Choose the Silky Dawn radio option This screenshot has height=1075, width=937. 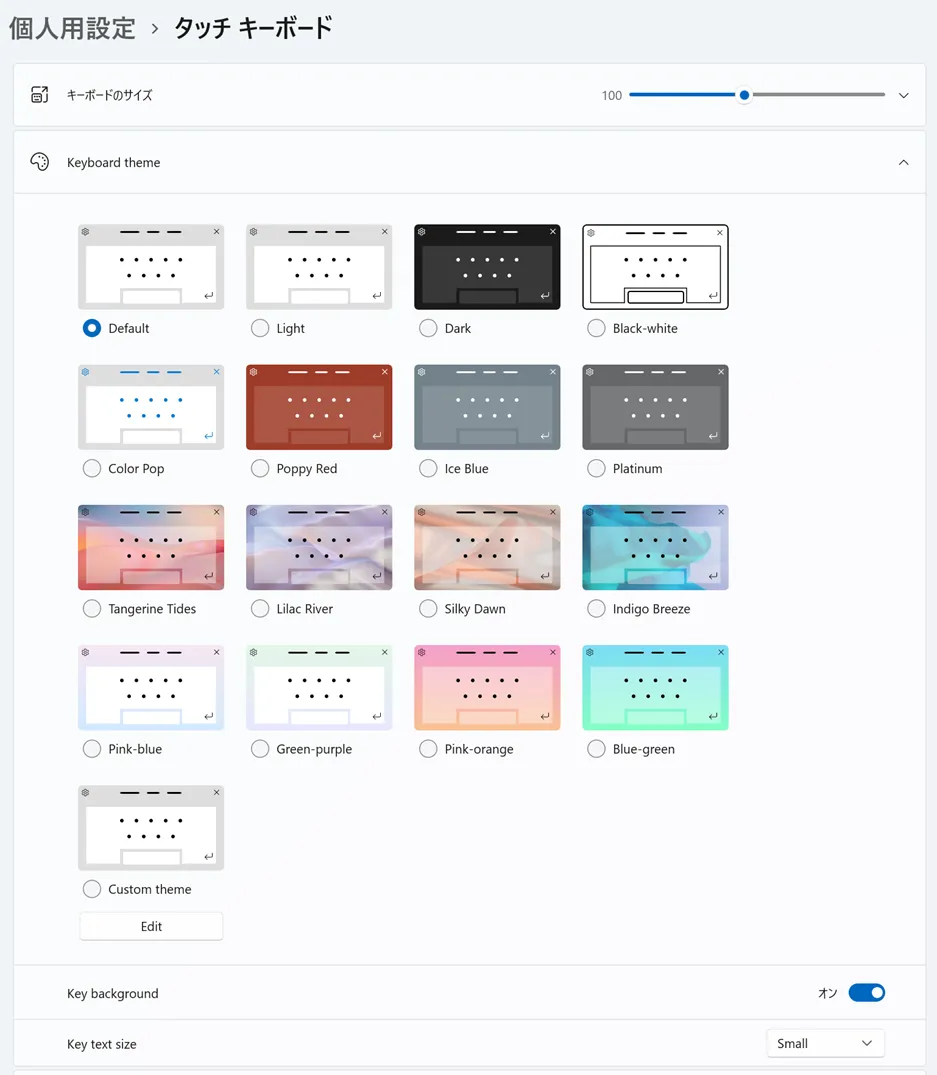(x=428, y=609)
